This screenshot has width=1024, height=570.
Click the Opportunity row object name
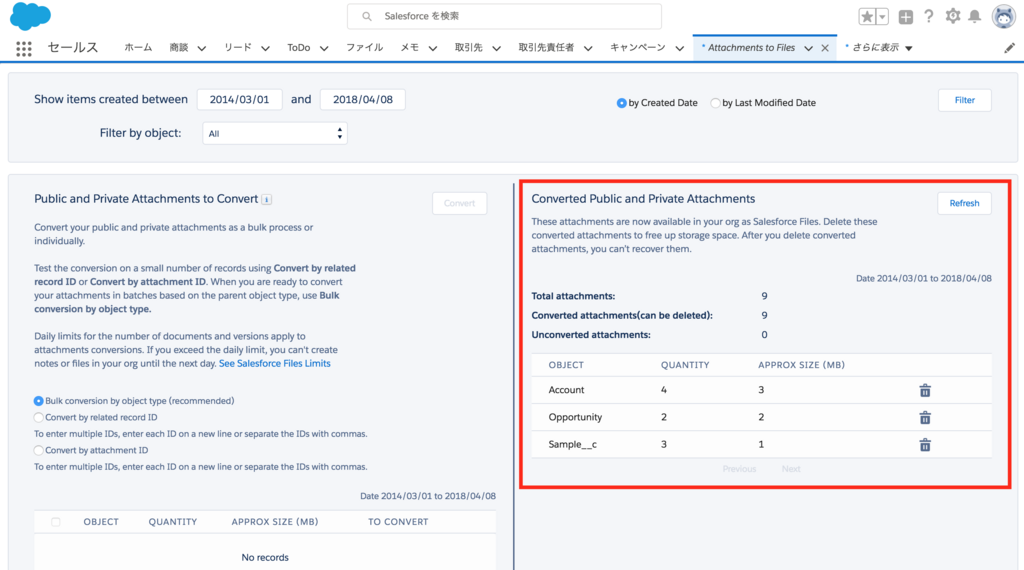(x=575, y=417)
